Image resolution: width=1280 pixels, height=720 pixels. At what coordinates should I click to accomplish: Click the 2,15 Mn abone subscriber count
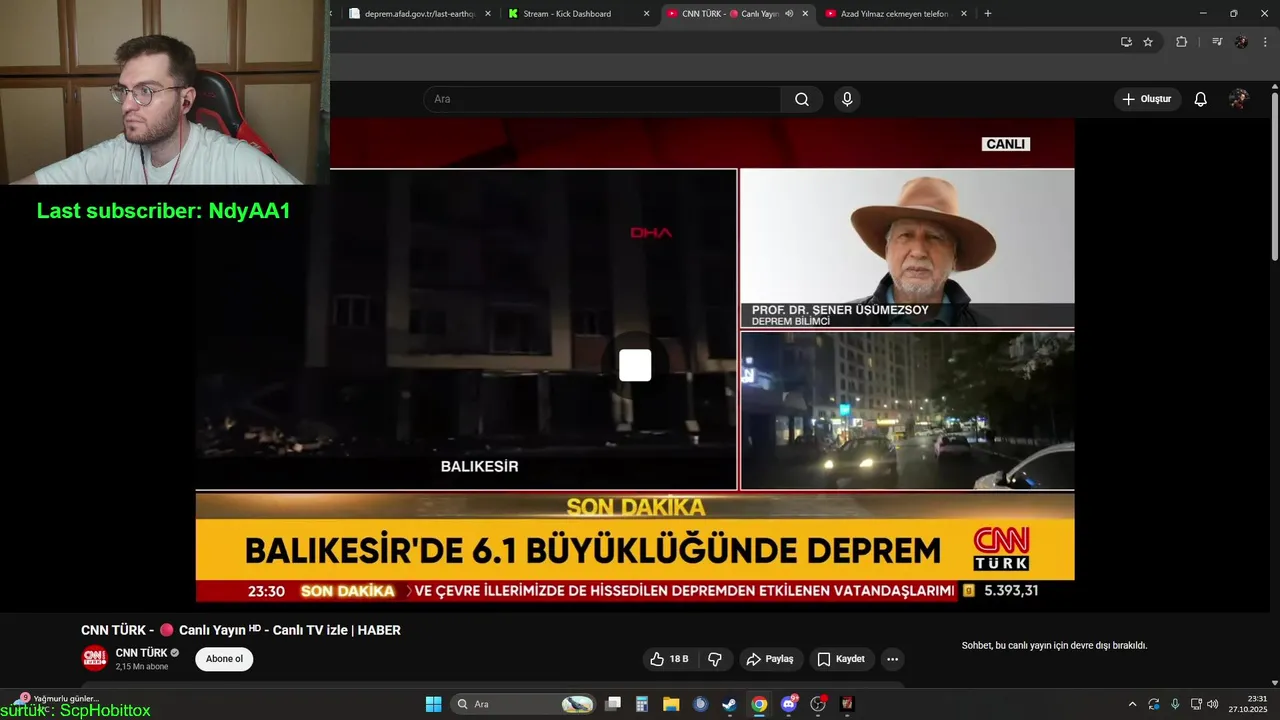click(x=142, y=667)
